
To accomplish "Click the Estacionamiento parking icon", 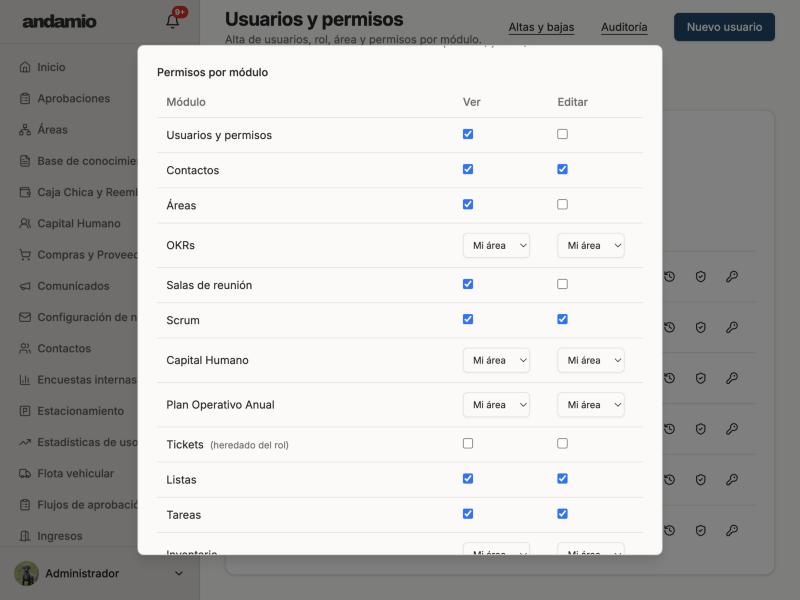I will [24, 411].
